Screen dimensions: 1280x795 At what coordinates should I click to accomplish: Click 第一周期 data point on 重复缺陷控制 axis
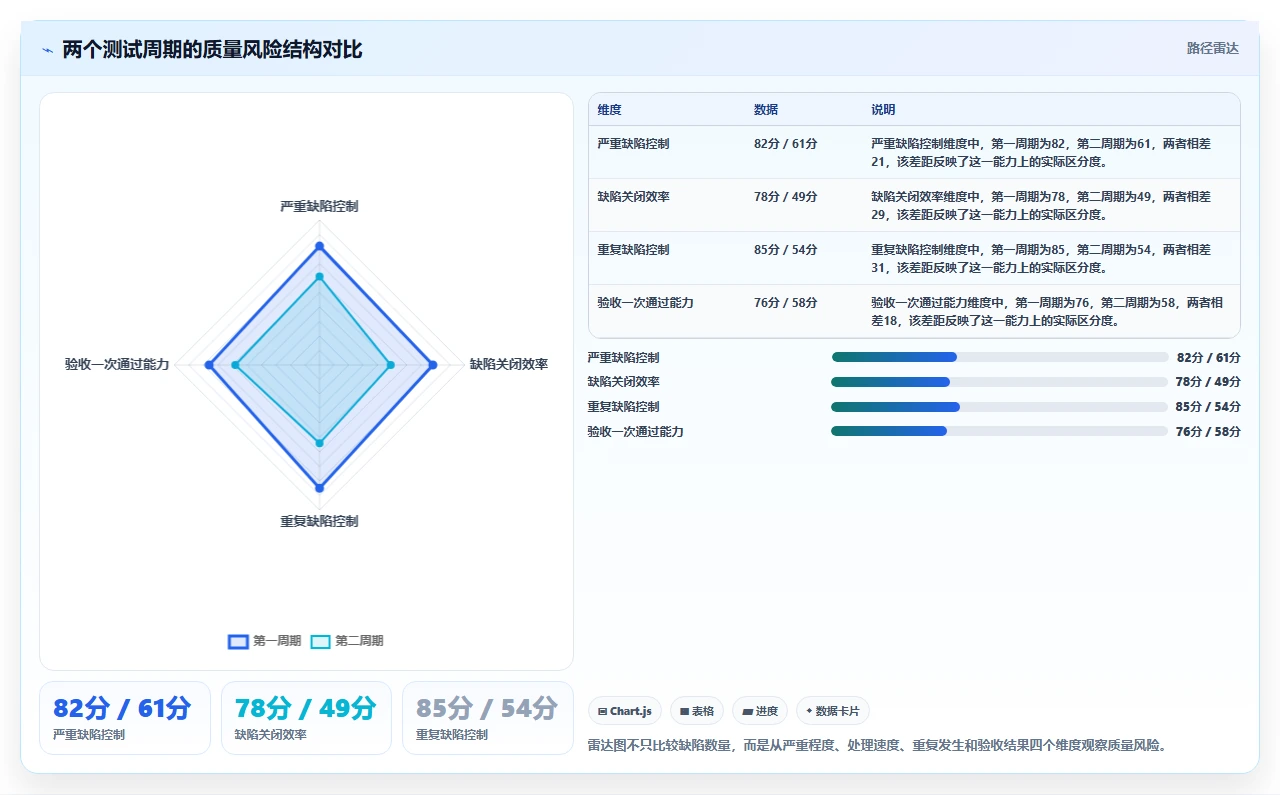point(319,488)
